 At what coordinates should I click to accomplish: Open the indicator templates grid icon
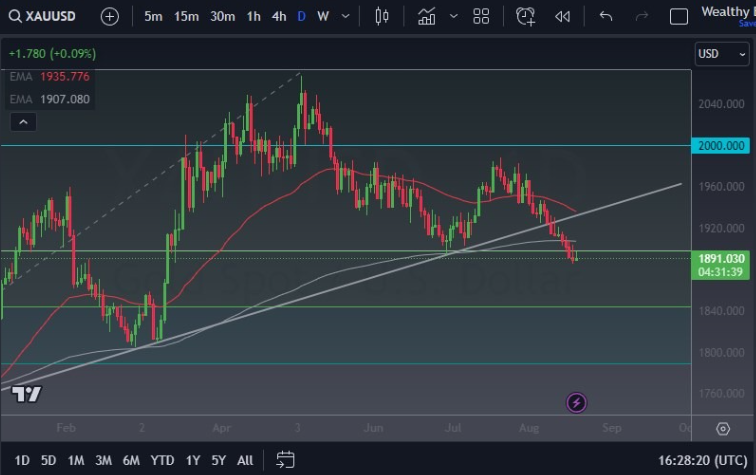point(481,16)
